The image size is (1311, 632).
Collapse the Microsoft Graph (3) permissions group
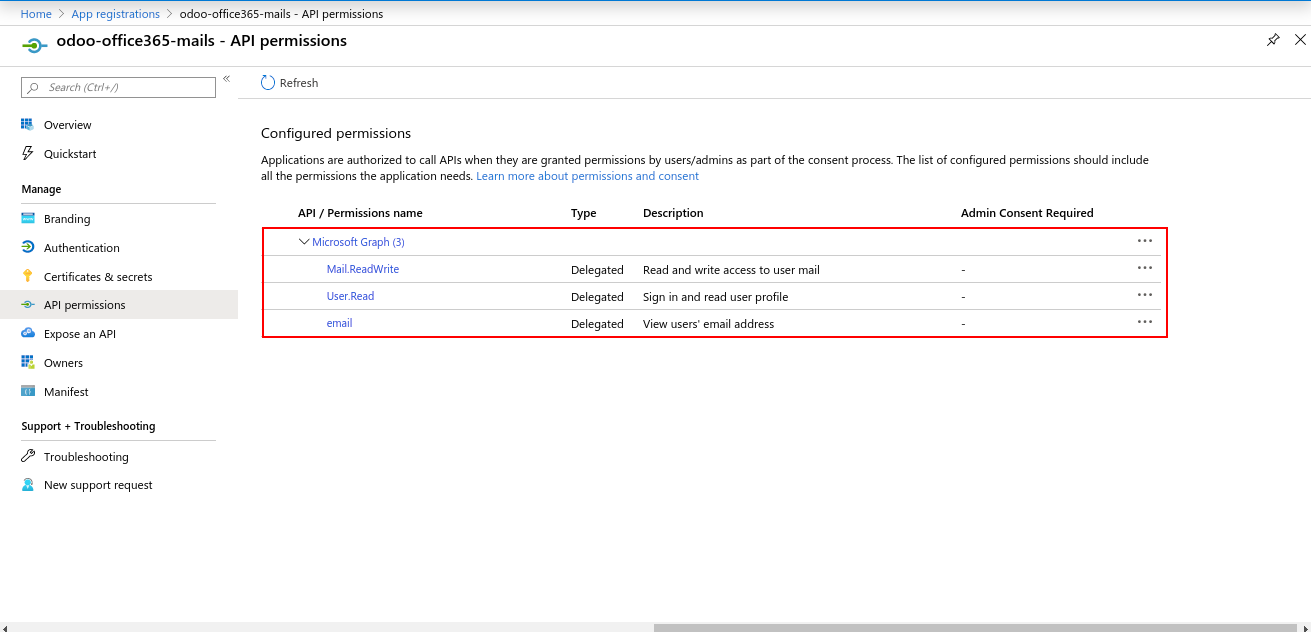304,242
